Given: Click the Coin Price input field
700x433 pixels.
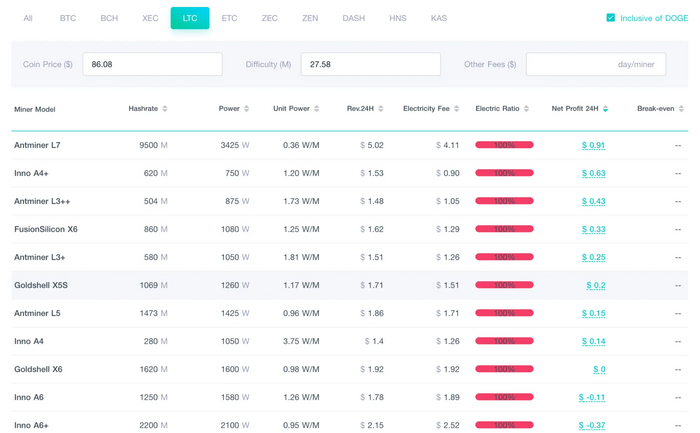Looking at the screenshot, I should pos(152,64).
